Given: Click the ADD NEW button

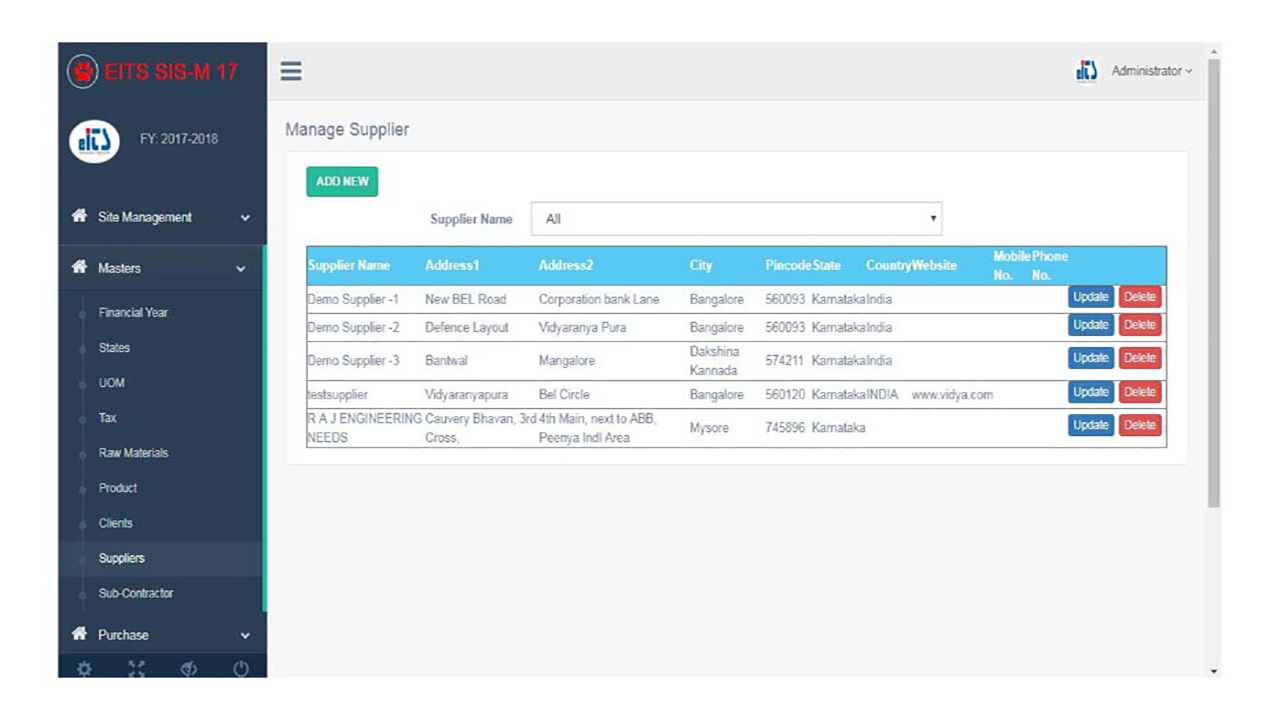Looking at the screenshot, I should [342, 181].
